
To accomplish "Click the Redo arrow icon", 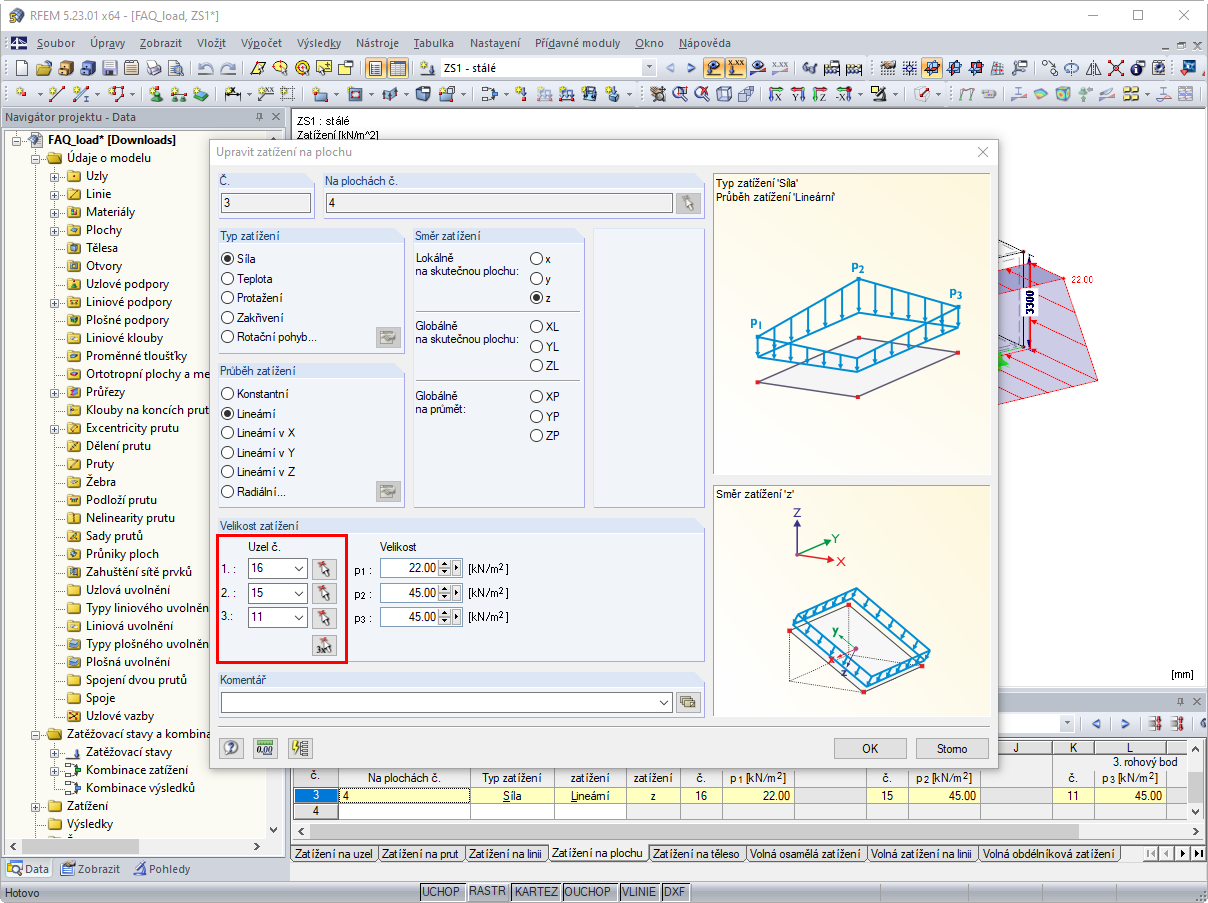I will pos(228,68).
